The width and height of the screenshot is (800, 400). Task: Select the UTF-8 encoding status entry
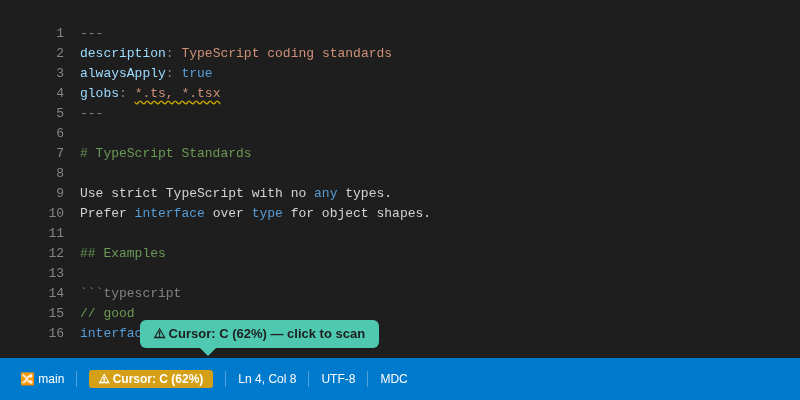pos(338,379)
